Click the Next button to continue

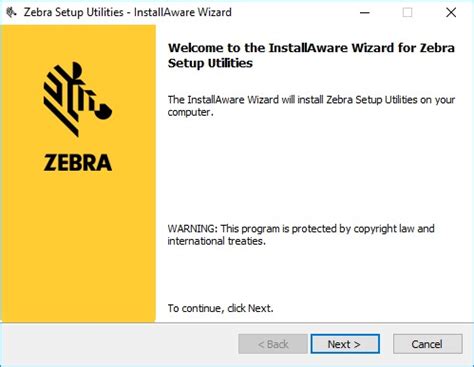click(x=345, y=344)
